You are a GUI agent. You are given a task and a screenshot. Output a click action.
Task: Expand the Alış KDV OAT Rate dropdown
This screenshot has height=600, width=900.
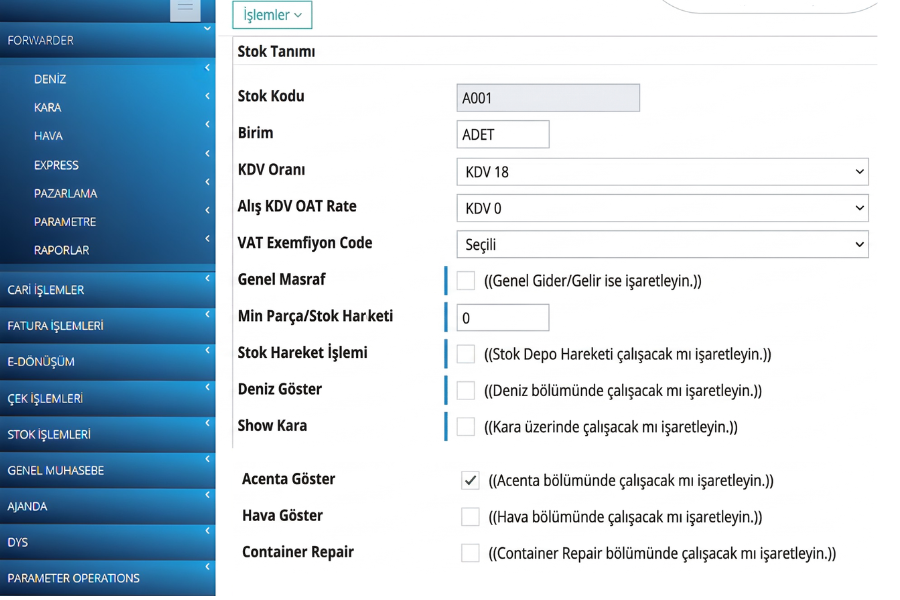coord(661,208)
